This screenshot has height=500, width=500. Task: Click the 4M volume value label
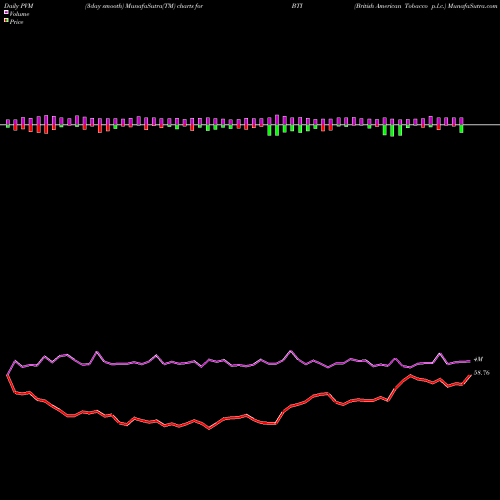(x=478, y=359)
